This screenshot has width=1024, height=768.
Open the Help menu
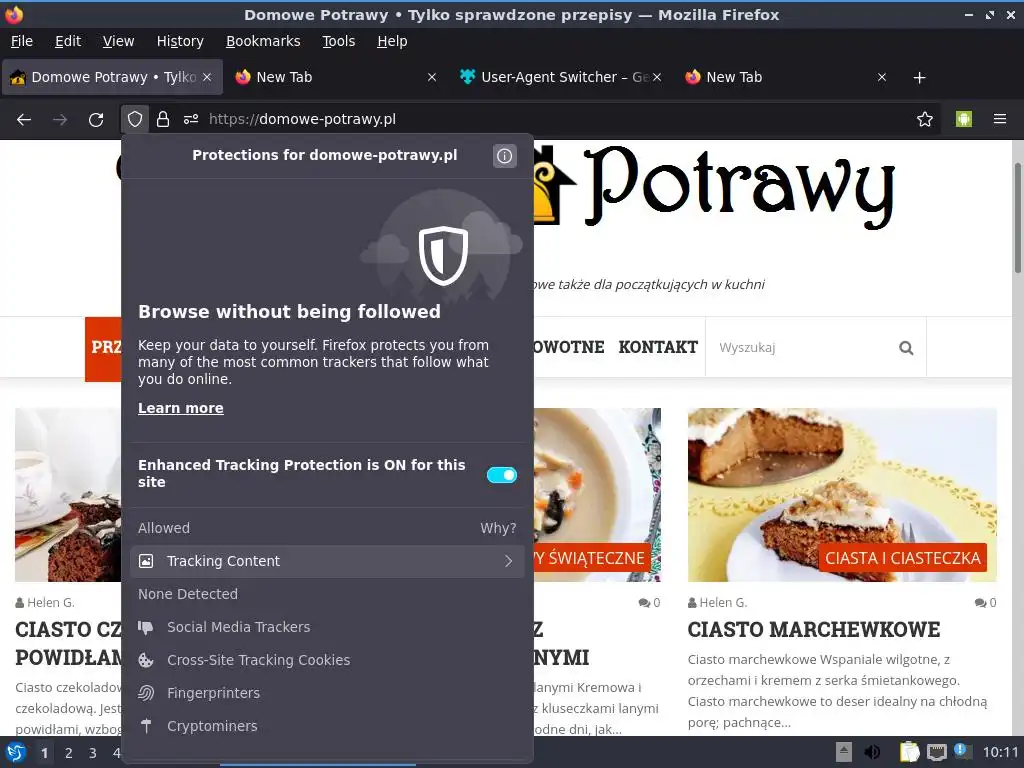point(392,41)
